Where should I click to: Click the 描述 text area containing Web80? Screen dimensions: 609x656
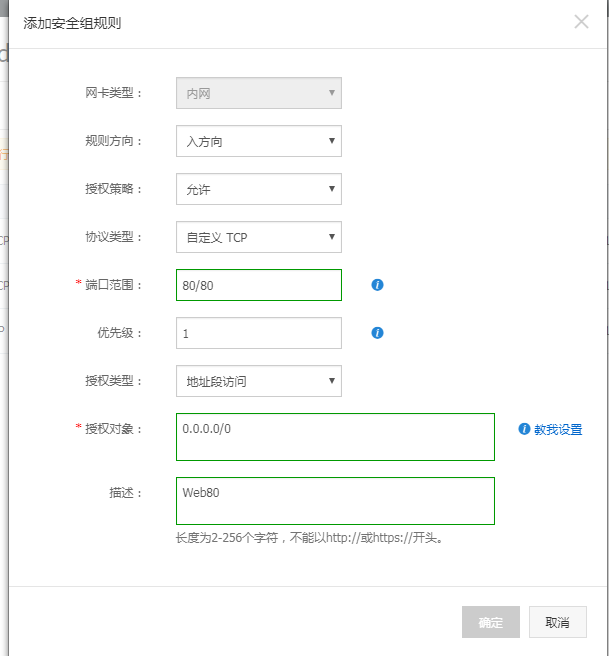pos(335,501)
